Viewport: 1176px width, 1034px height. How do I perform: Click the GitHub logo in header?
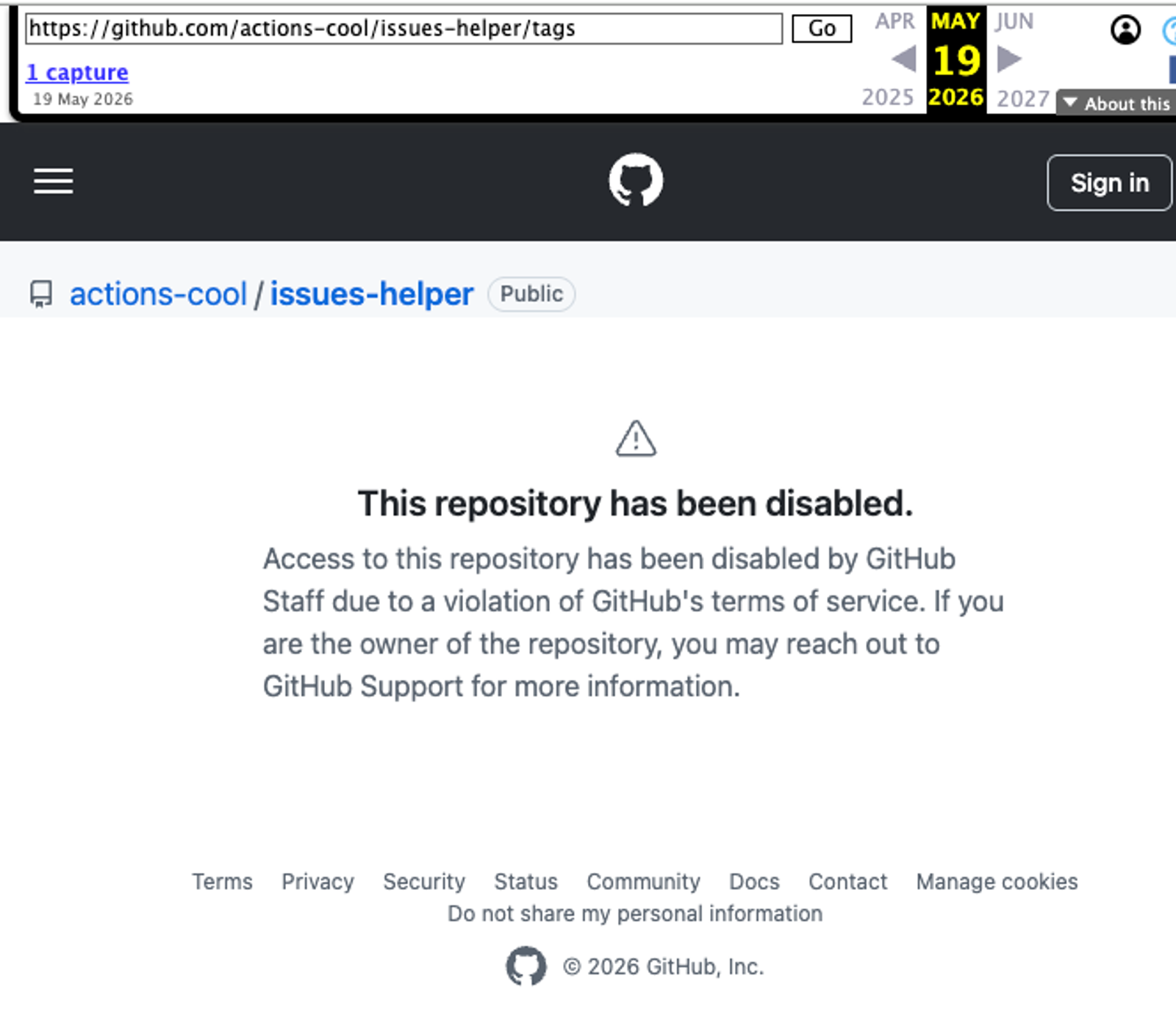[636, 180]
